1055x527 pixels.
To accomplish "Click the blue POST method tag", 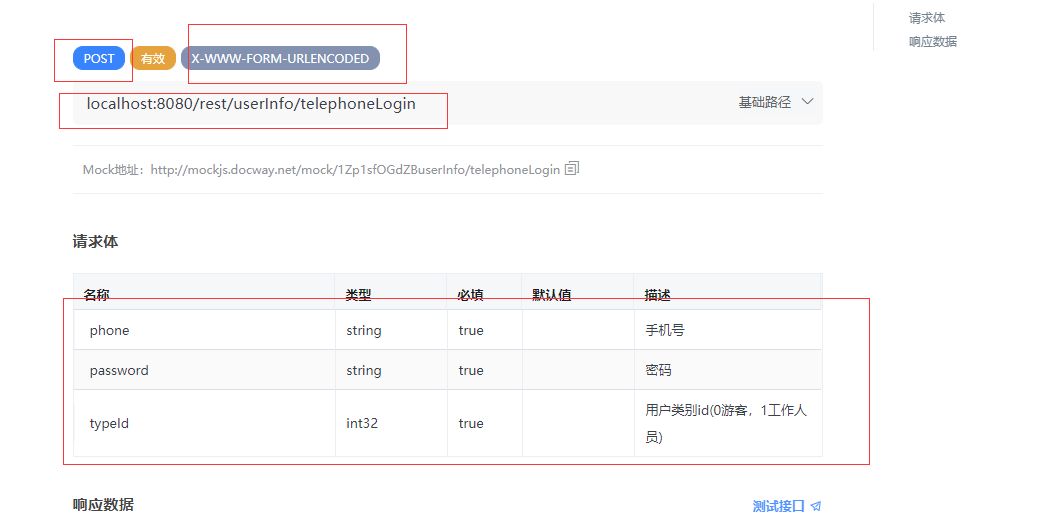I will pos(99,59).
